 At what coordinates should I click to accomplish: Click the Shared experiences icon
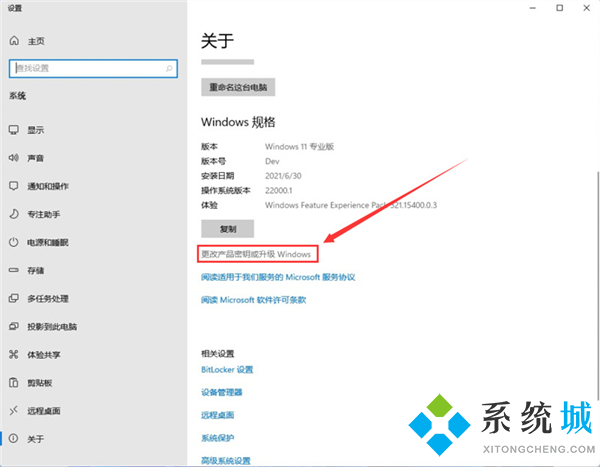[x=14, y=354]
